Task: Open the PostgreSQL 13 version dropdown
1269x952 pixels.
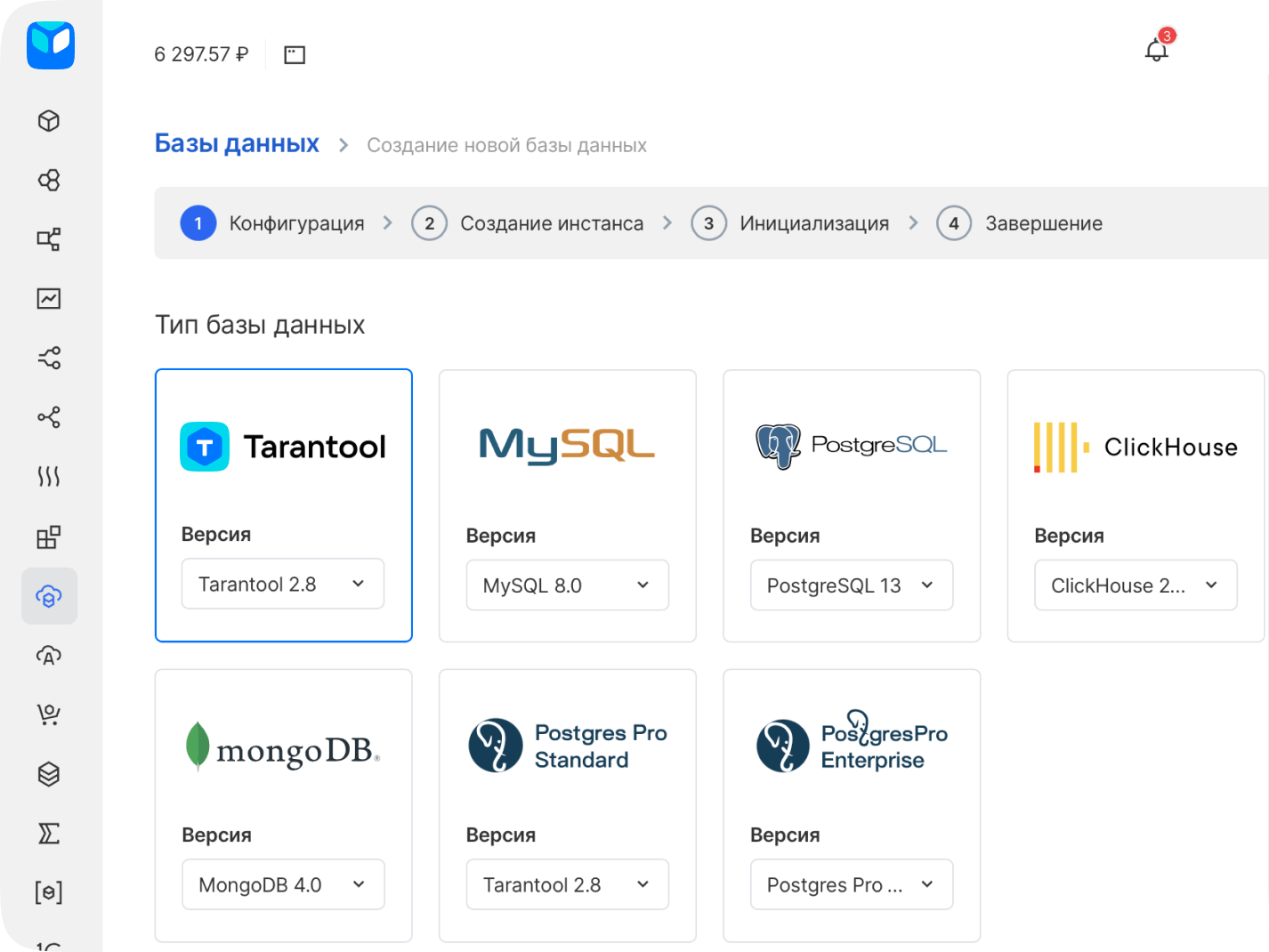Action: coord(852,585)
